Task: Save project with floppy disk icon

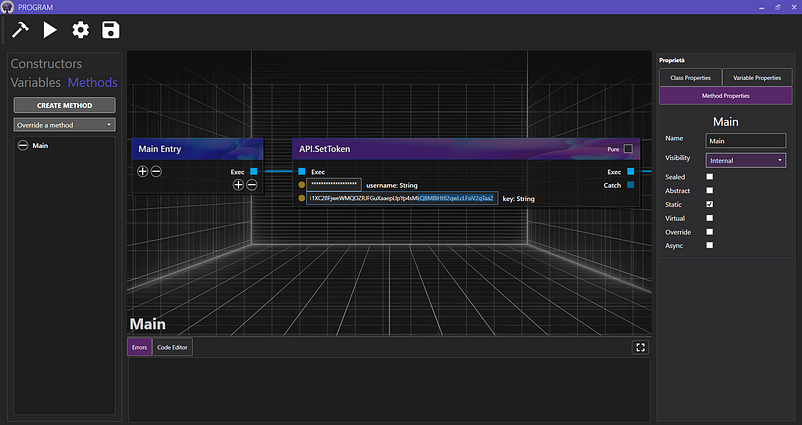Action: click(110, 30)
